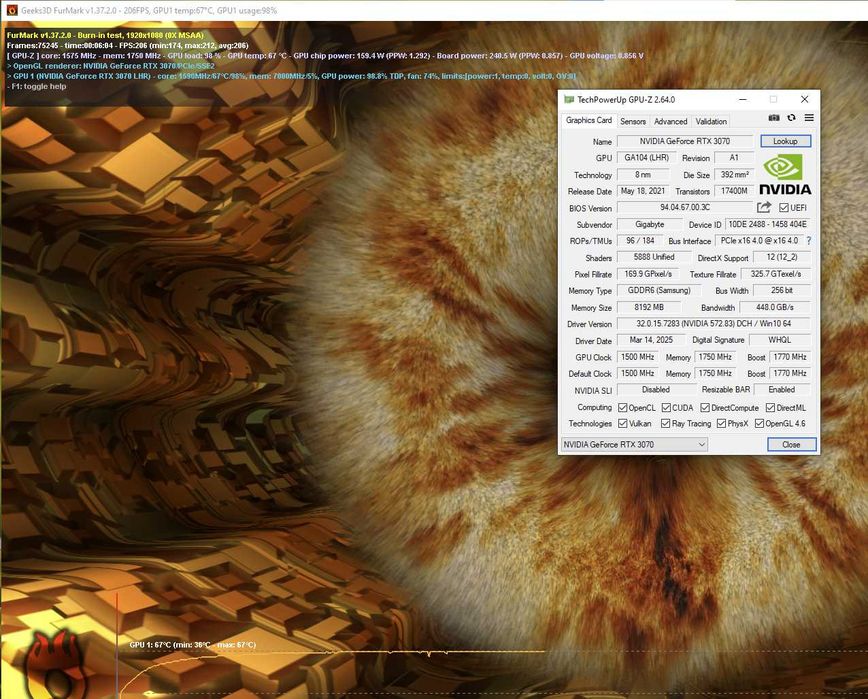Click the Pixel Fillrate value 169.9 GPixel/s
Viewport: 868px width, 699px height.
[x=648, y=274]
